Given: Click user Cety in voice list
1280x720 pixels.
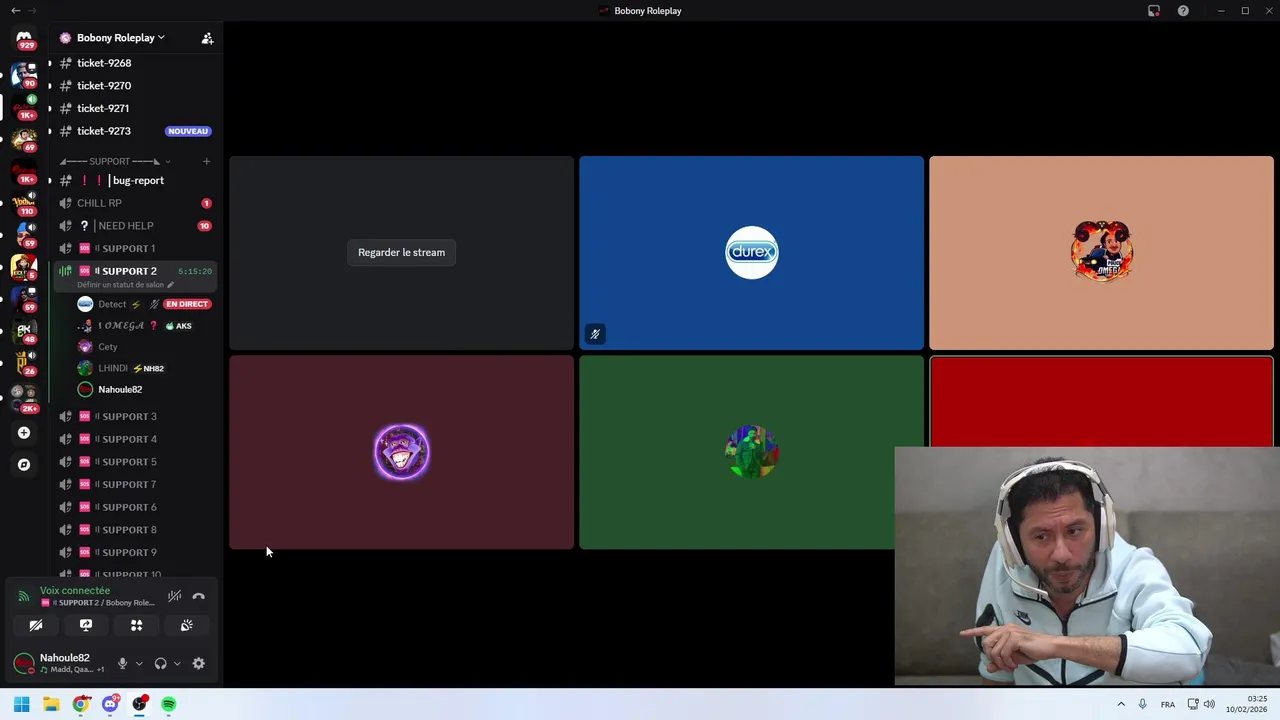Looking at the screenshot, I should pyautogui.click(x=107, y=347).
